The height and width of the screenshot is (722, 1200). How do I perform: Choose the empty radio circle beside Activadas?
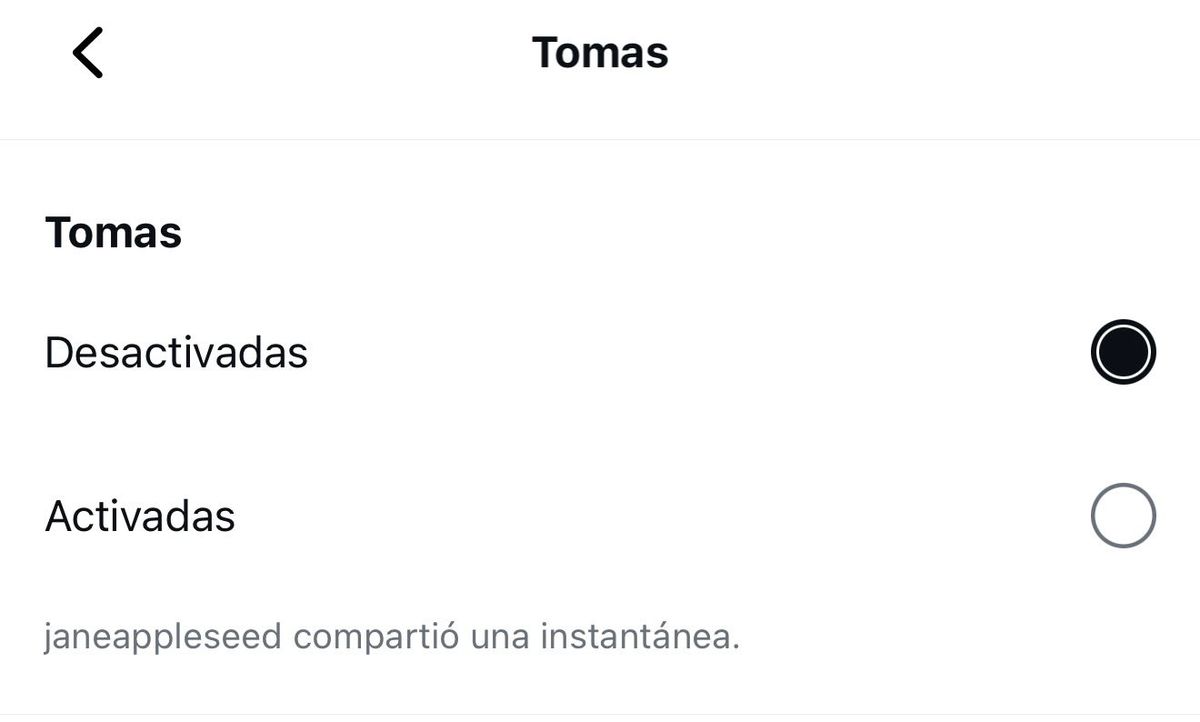click(1123, 516)
